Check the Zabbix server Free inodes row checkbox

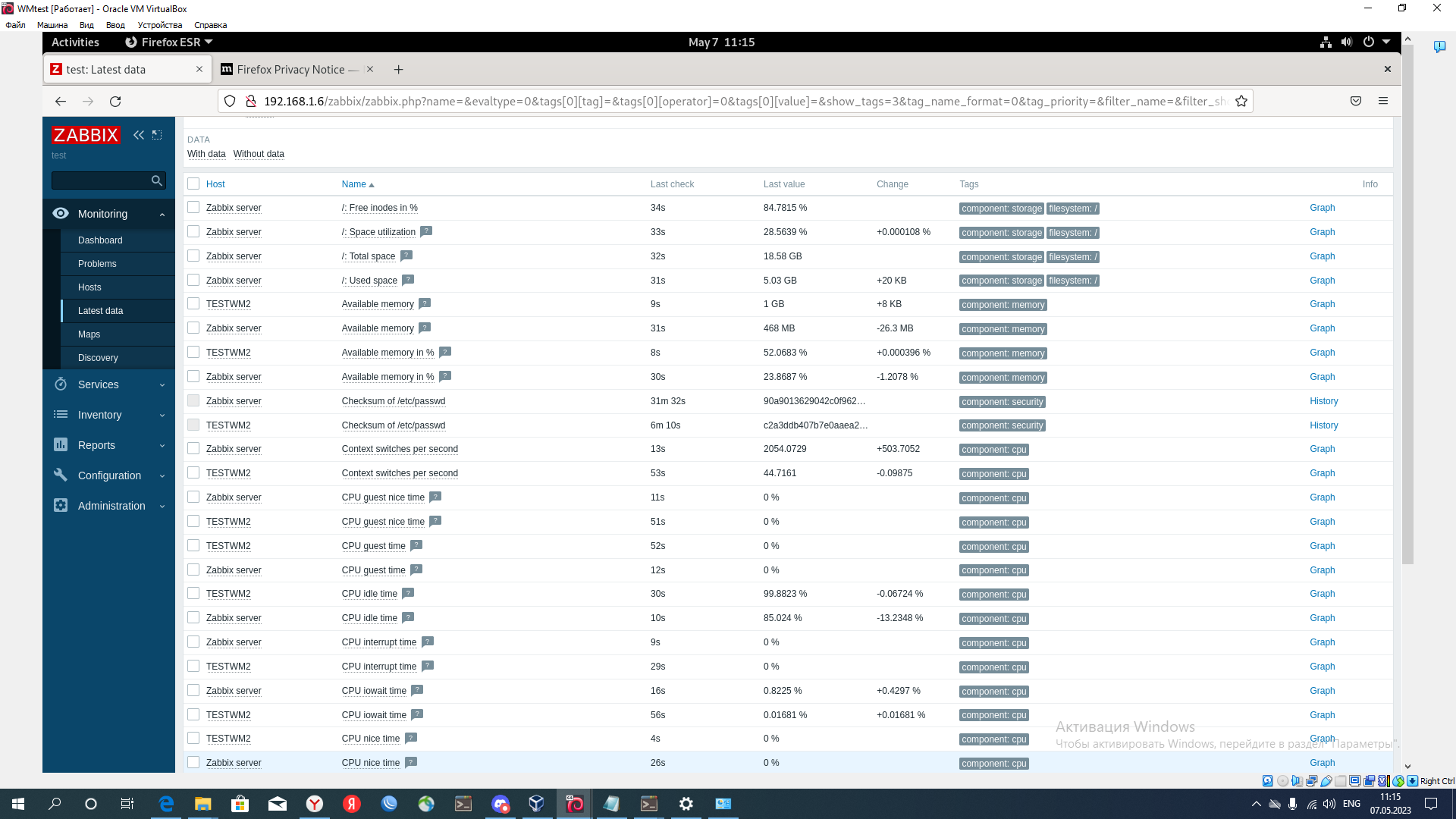[x=194, y=207]
